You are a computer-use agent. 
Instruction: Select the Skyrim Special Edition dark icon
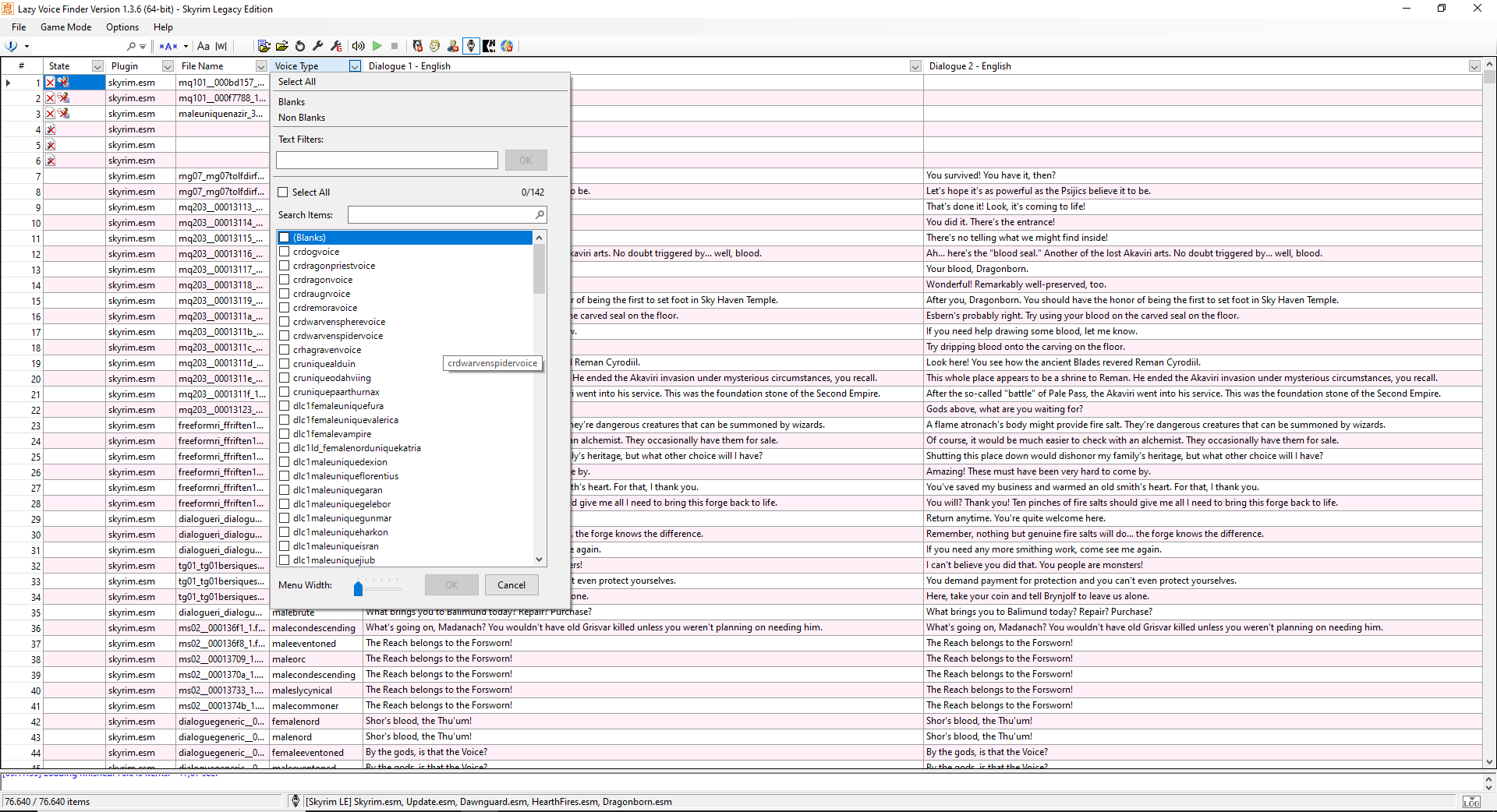pyautogui.click(x=489, y=46)
